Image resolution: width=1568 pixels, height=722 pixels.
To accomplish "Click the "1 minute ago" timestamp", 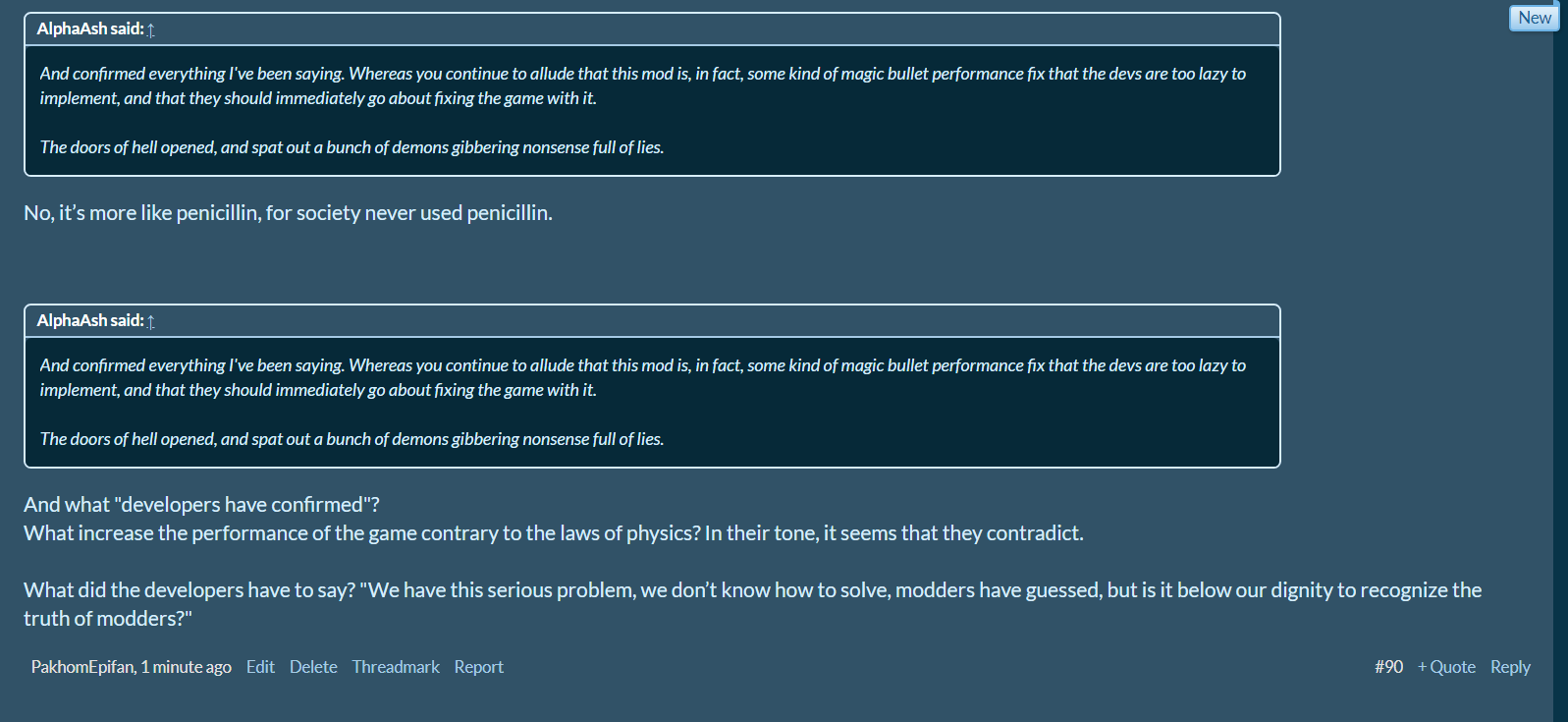I will pos(187,667).
